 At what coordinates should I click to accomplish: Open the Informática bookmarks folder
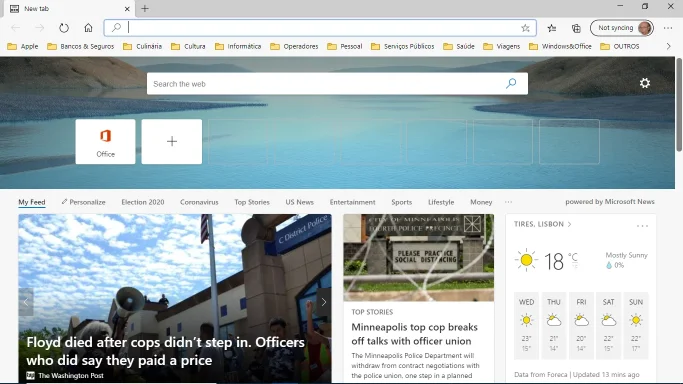click(x=238, y=46)
